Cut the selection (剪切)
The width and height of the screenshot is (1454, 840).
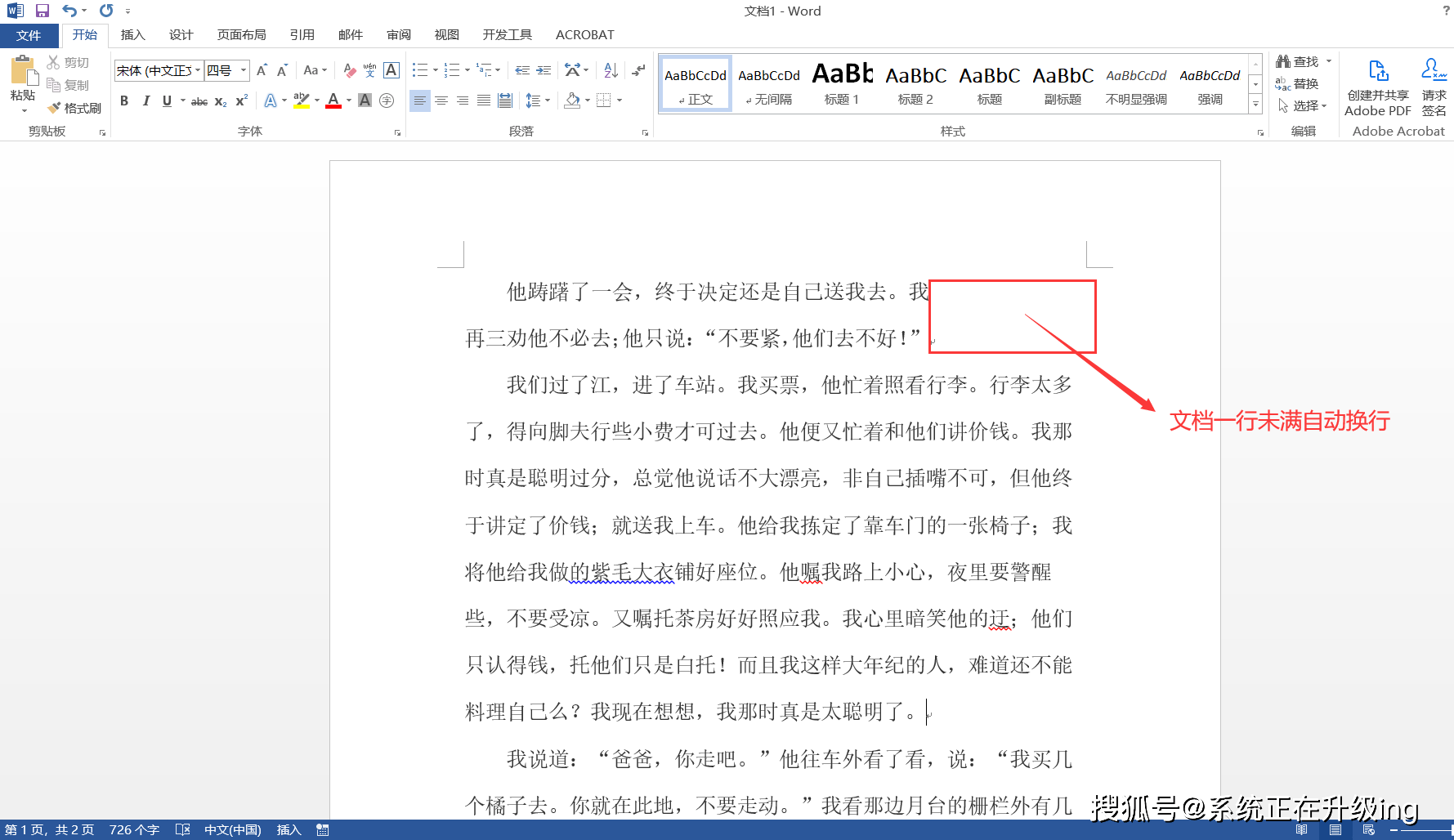69,62
